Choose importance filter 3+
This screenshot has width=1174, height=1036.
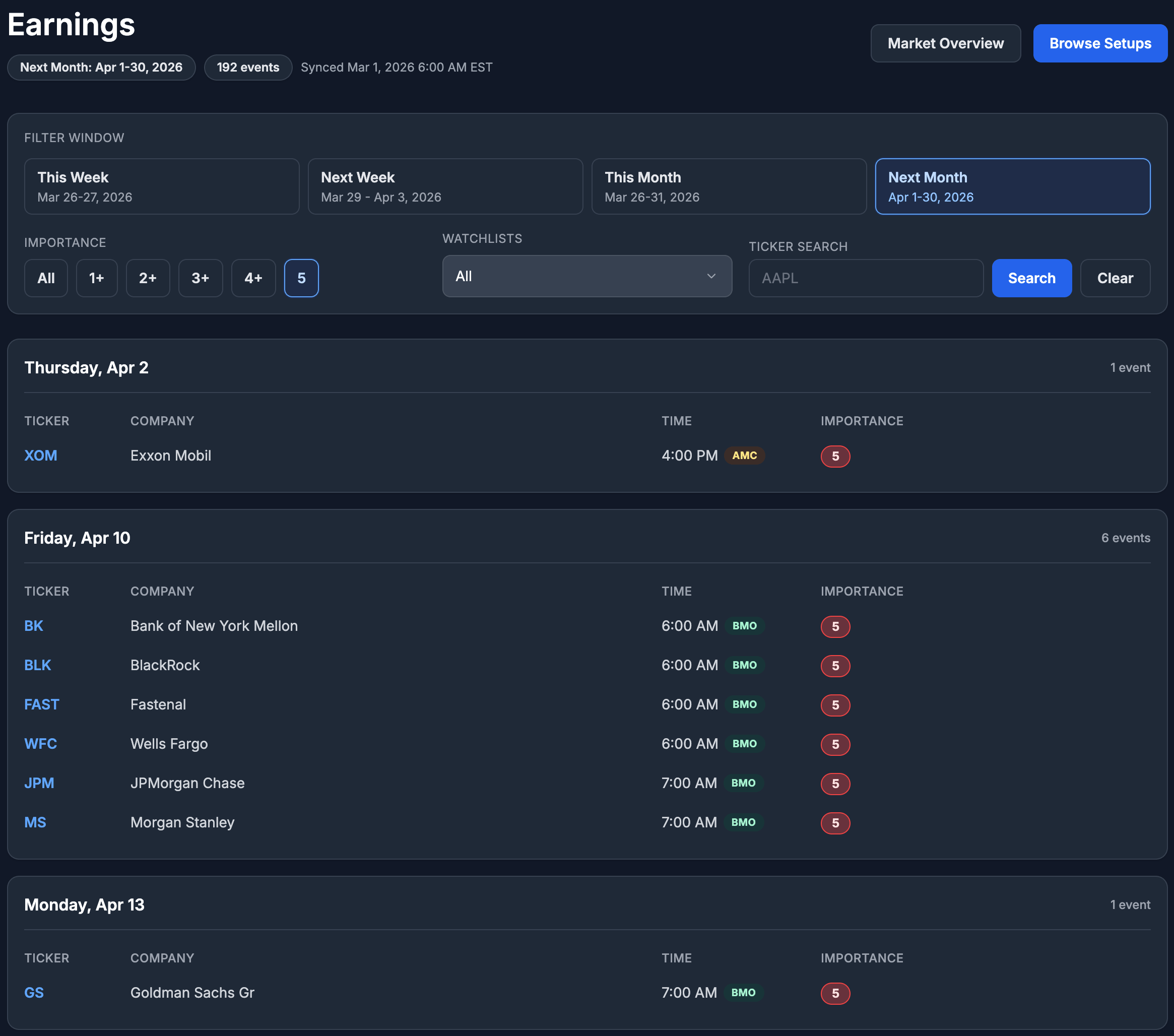coord(201,279)
